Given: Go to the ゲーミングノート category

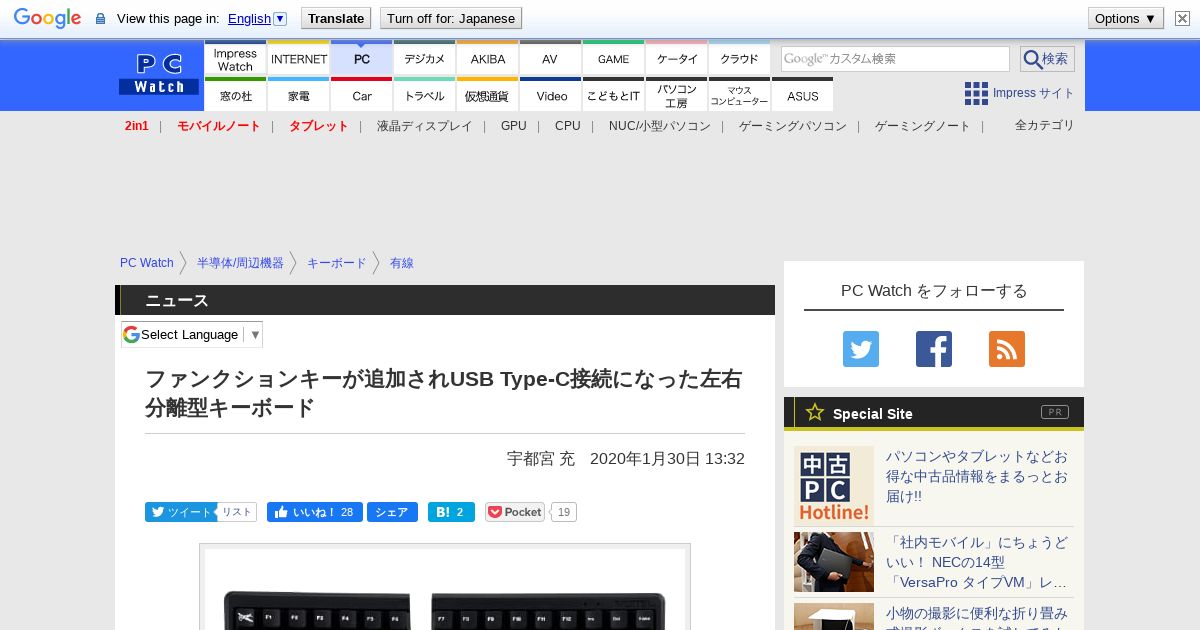Looking at the screenshot, I should (x=922, y=126).
